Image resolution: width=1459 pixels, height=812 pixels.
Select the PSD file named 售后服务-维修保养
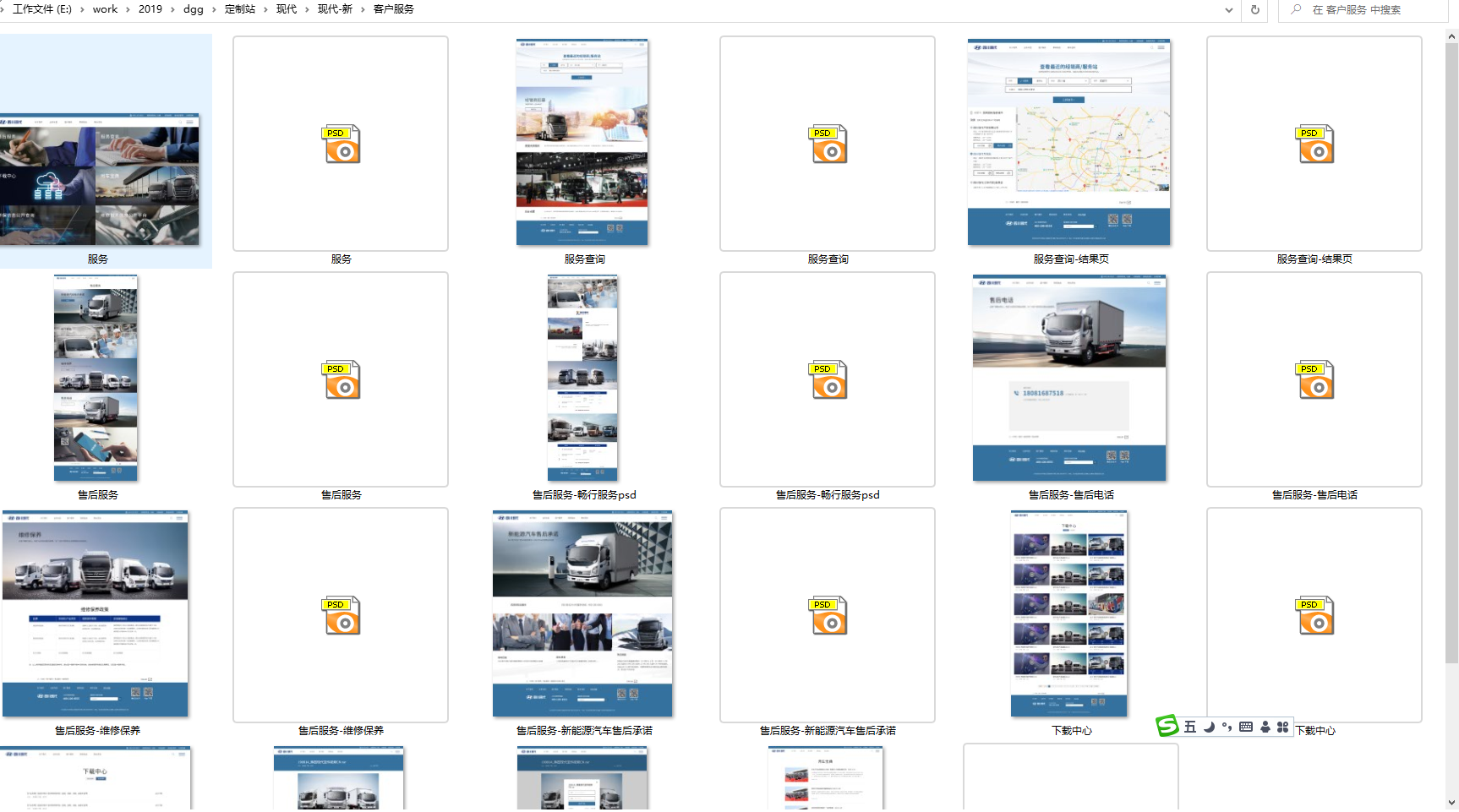click(341, 616)
